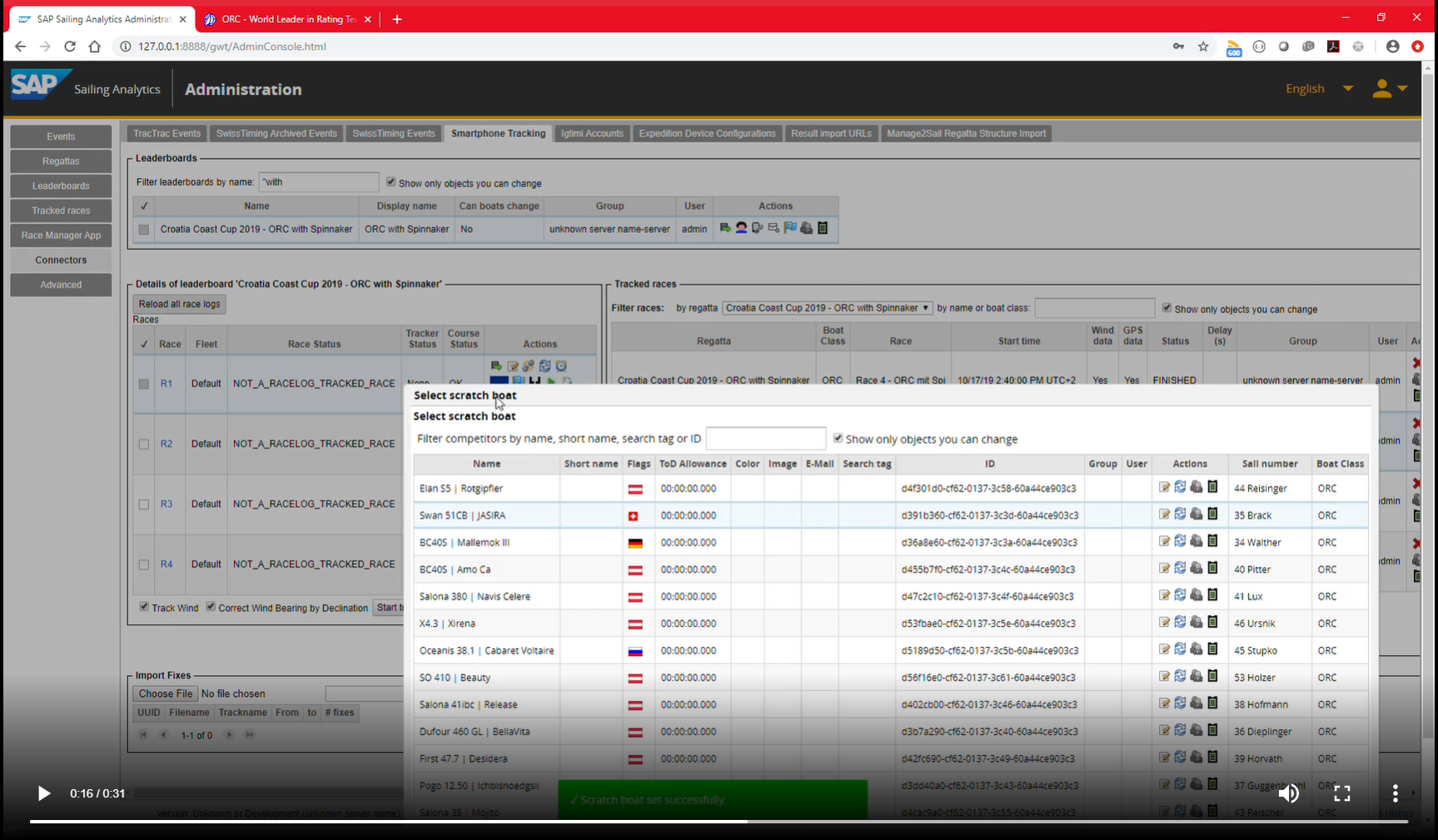Viewport: 1438px width, 840px height.
Task: Switch to the TracTrac Events tab
Action: (167, 133)
